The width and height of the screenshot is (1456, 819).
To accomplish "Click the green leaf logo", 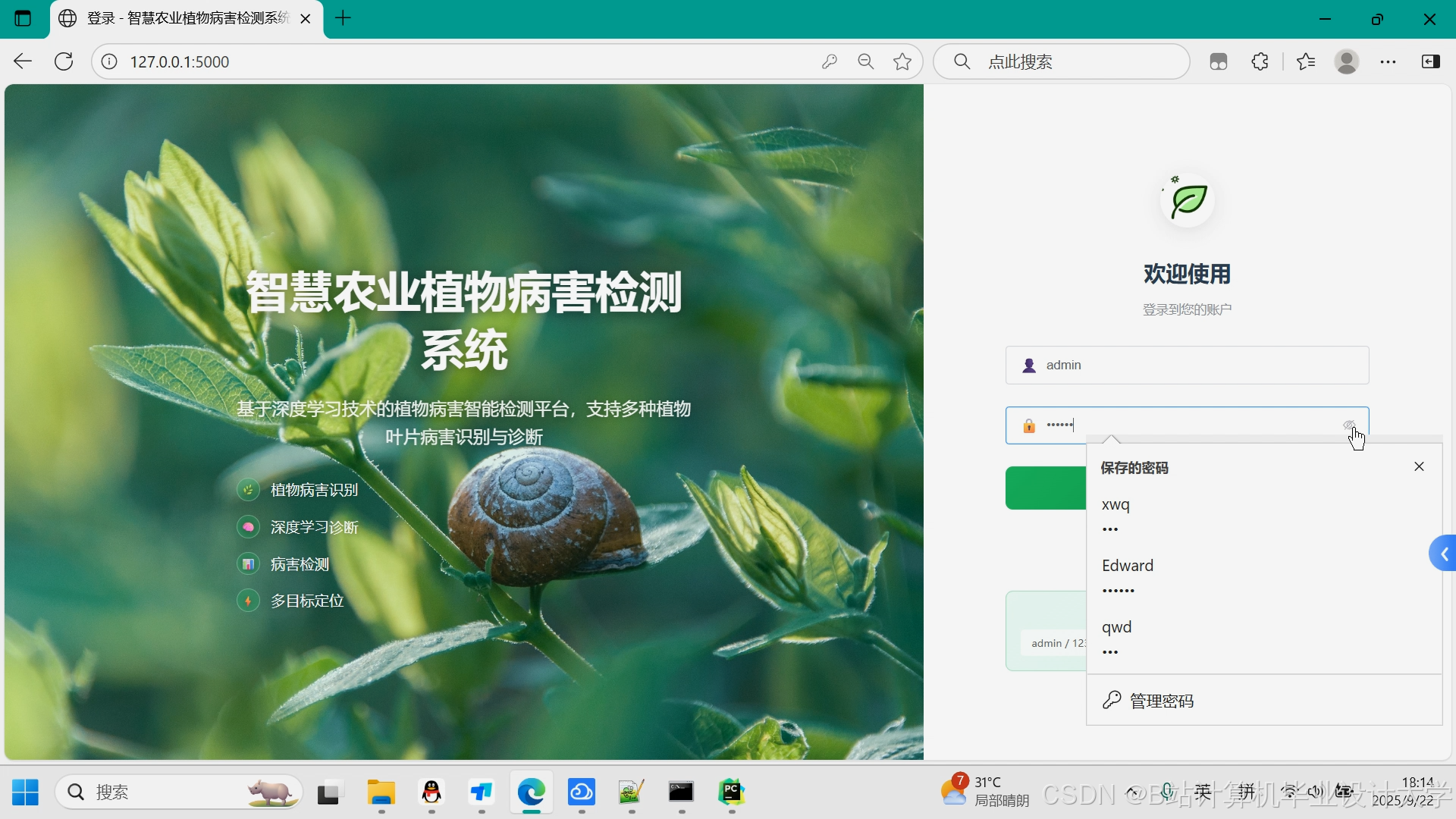I will (1188, 201).
